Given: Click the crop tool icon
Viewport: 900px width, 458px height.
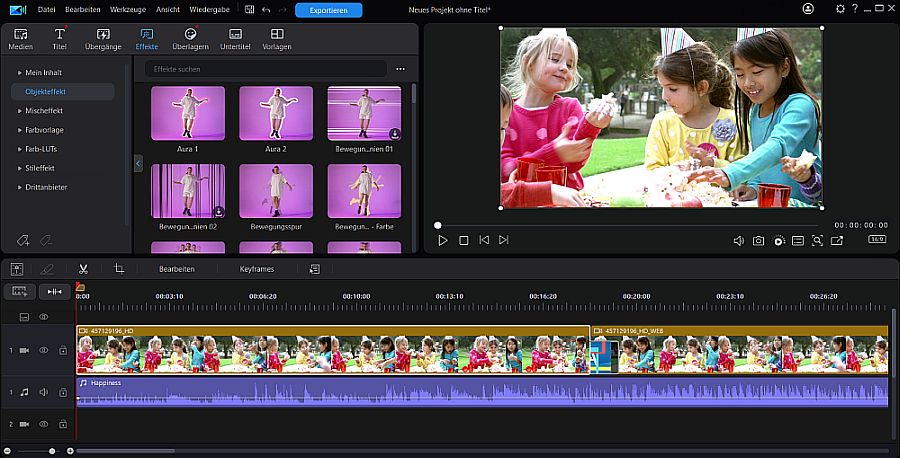Looking at the screenshot, I should pos(119,269).
